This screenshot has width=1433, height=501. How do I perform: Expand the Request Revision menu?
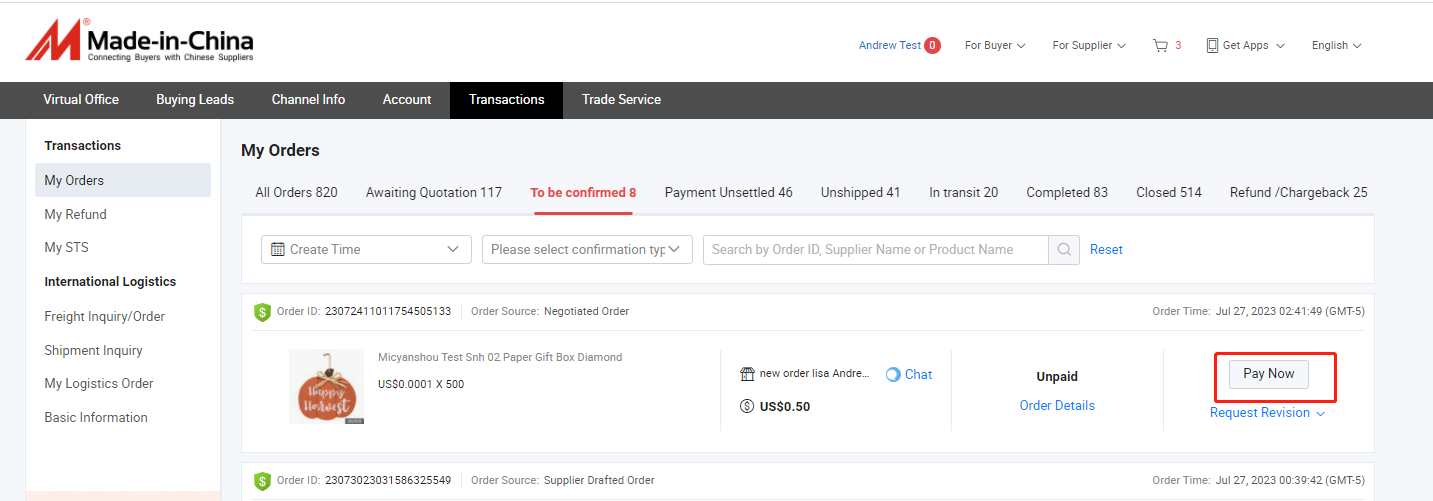(1267, 413)
